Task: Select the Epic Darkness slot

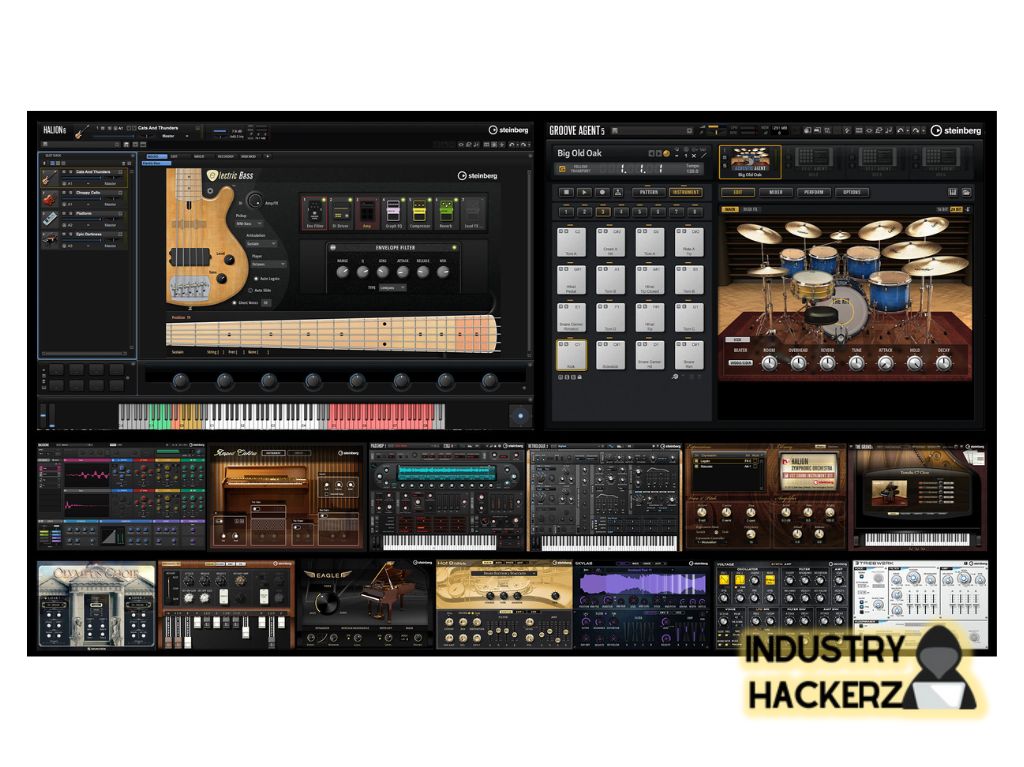Action: click(85, 239)
